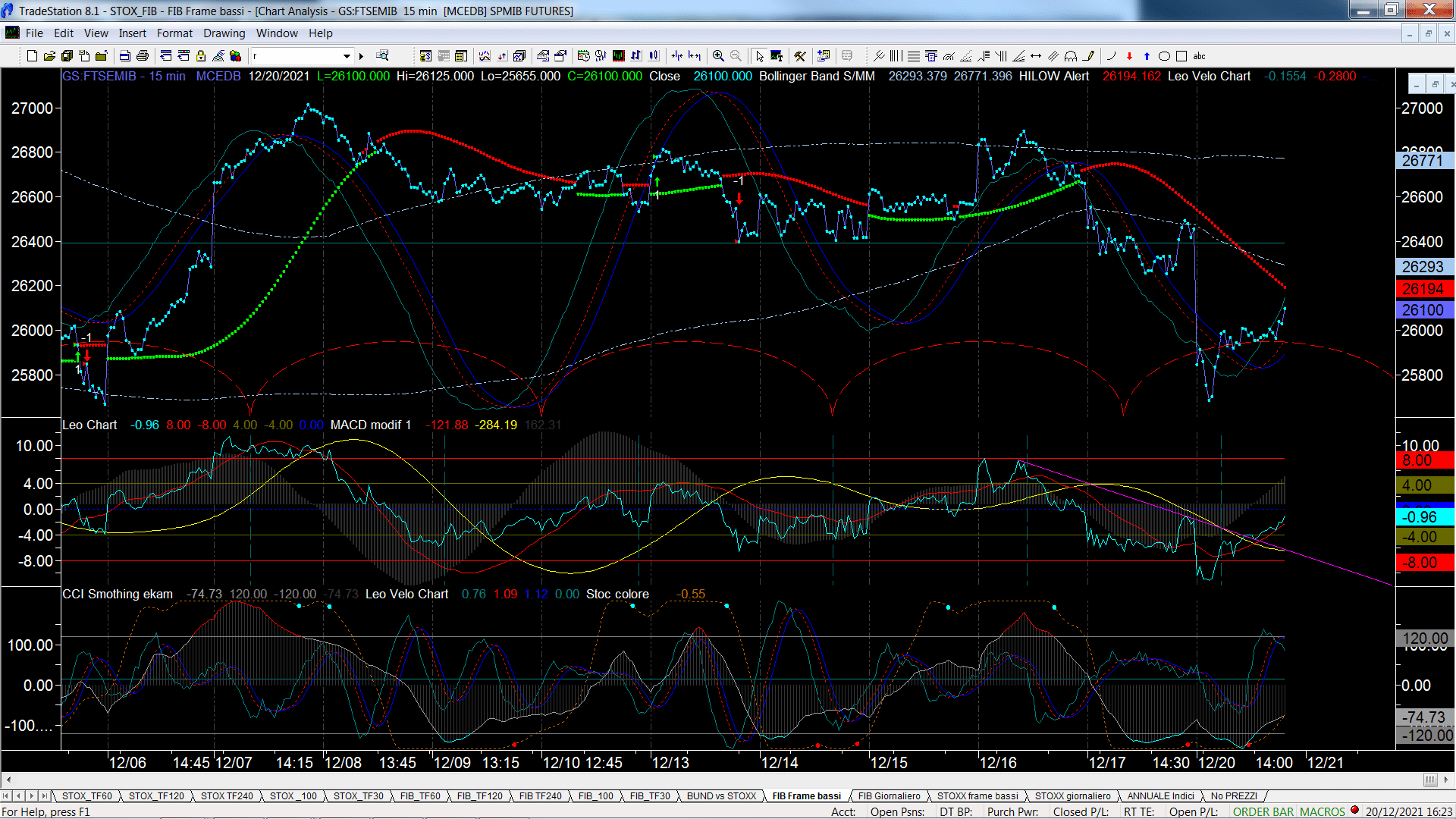
Task: Select the vertical lines drawing tool
Action: pos(896,56)
